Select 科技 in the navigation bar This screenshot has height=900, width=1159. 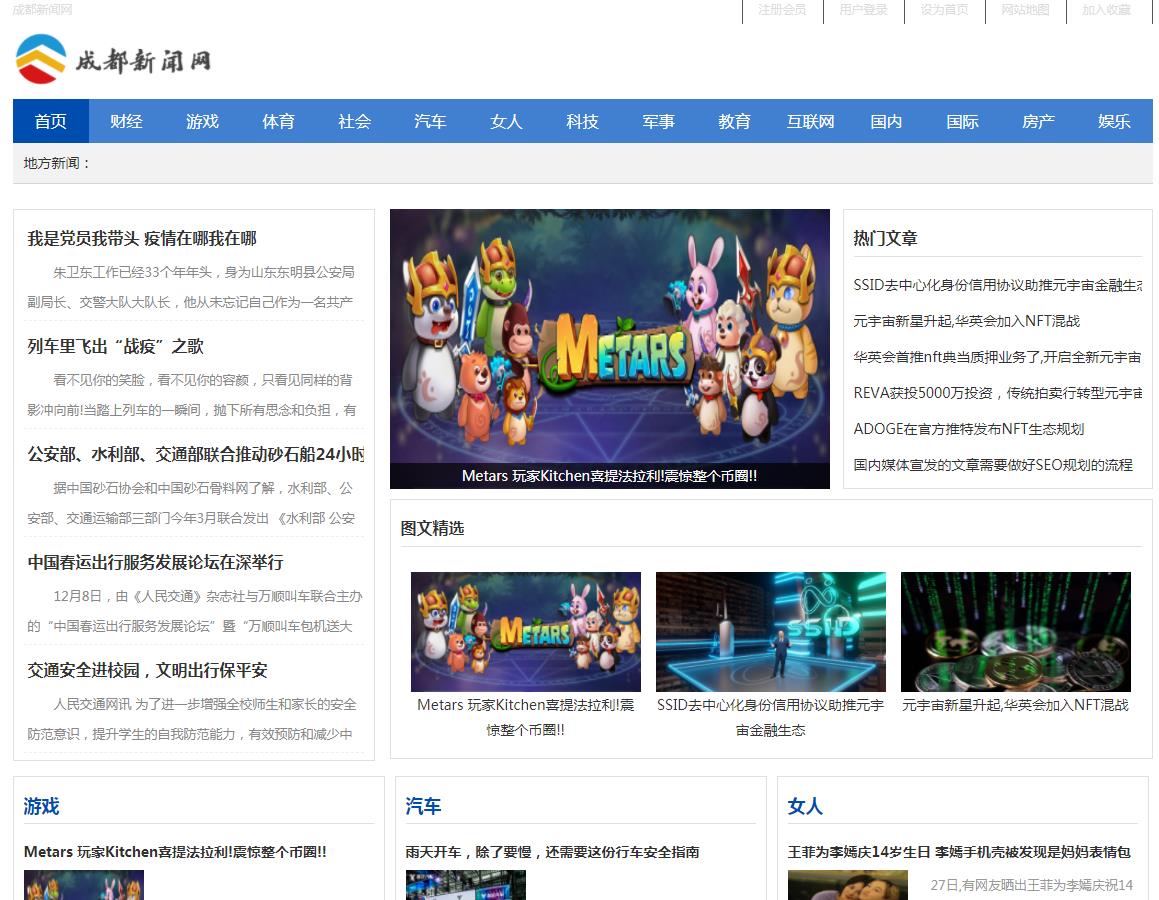pos(582,121)
